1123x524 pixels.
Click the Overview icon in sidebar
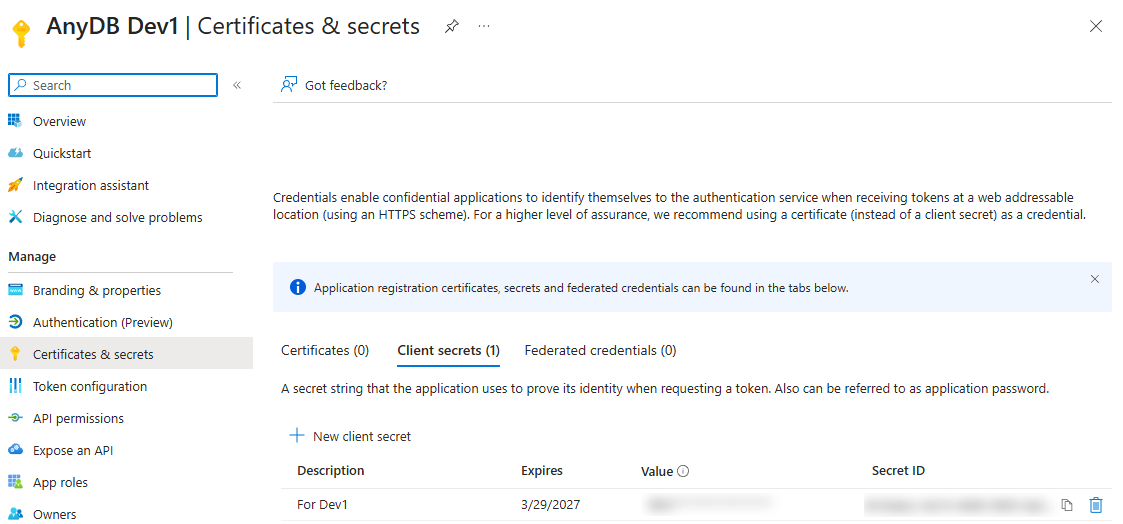click(16, 121)
